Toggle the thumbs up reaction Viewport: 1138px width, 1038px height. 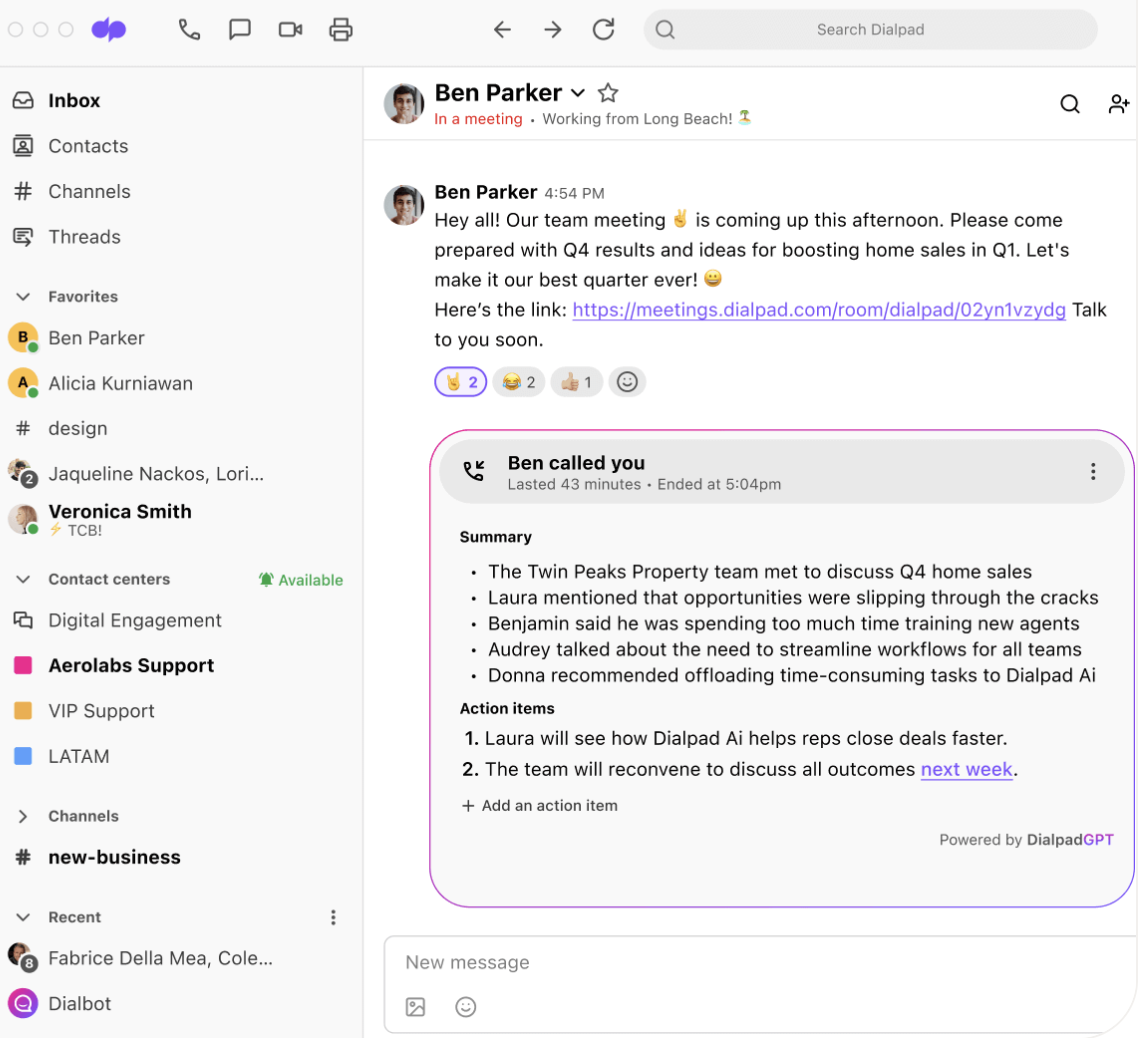click(x=576, y=382)
